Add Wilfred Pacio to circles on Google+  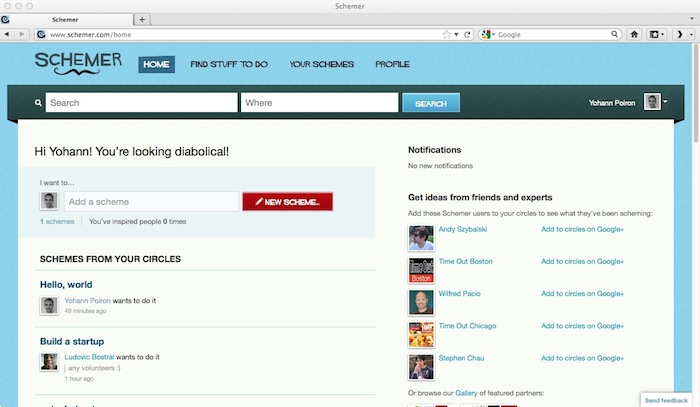(x=582, y=294)
